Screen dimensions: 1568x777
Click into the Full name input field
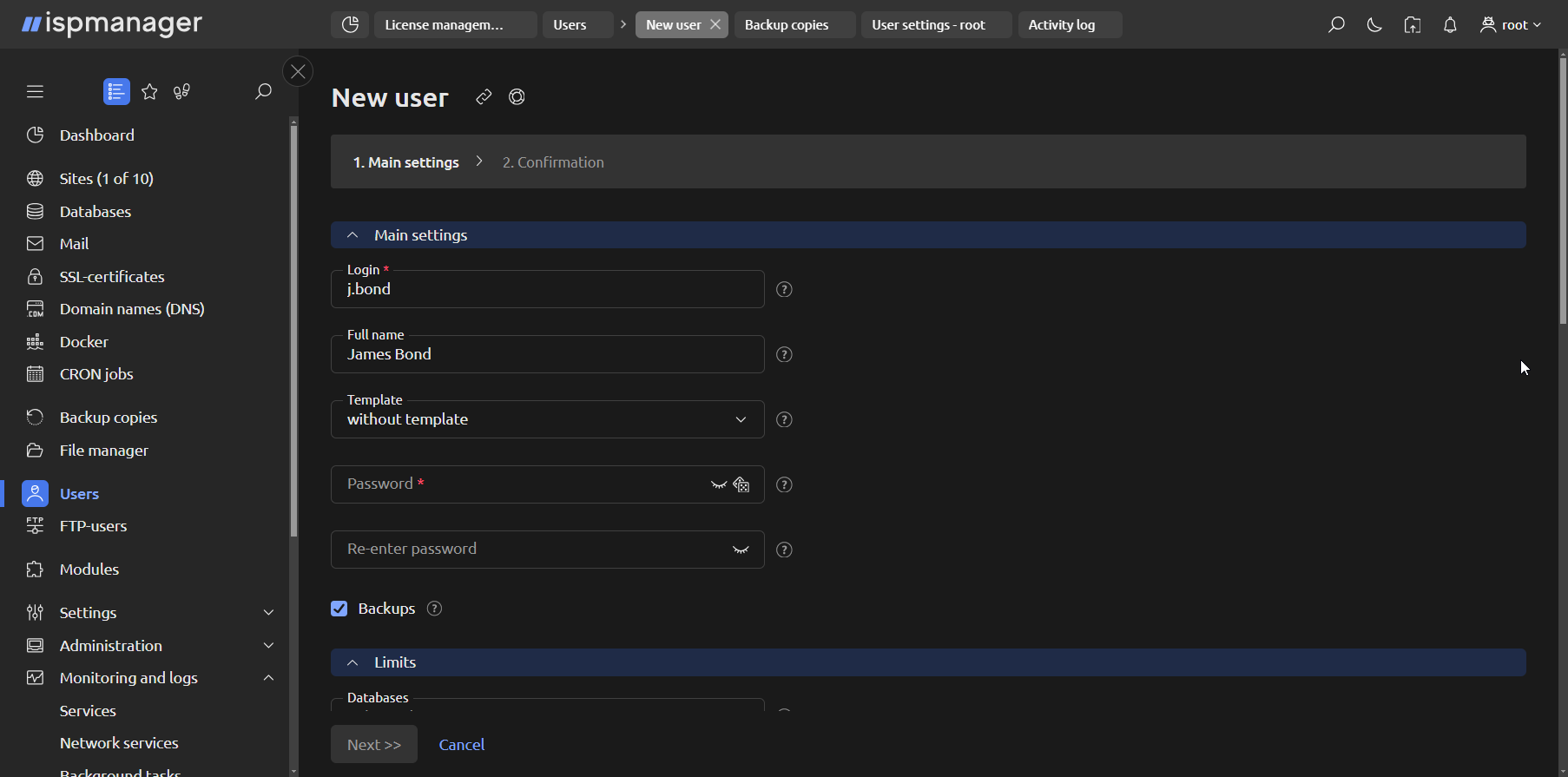tap(547, 355)
